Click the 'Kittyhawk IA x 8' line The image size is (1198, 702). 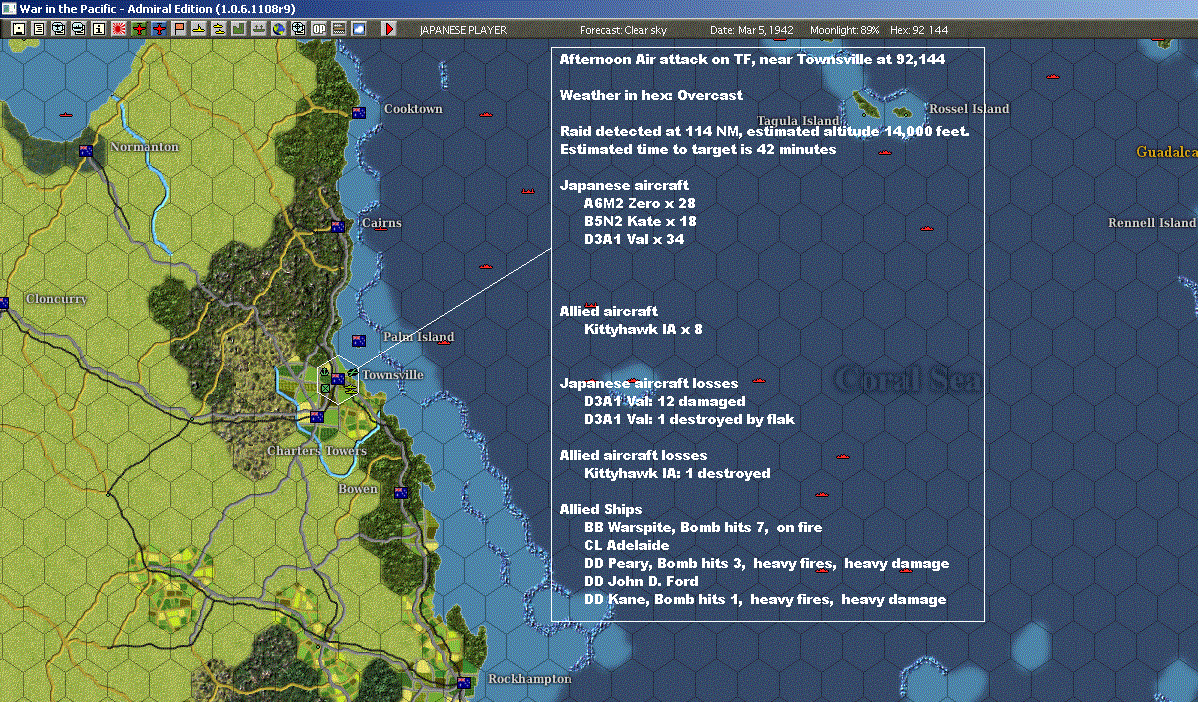pos(643,329)
